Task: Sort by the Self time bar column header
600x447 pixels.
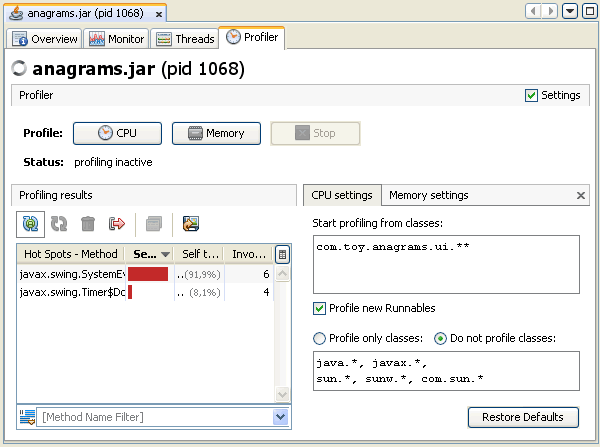Action: point(150,254)
